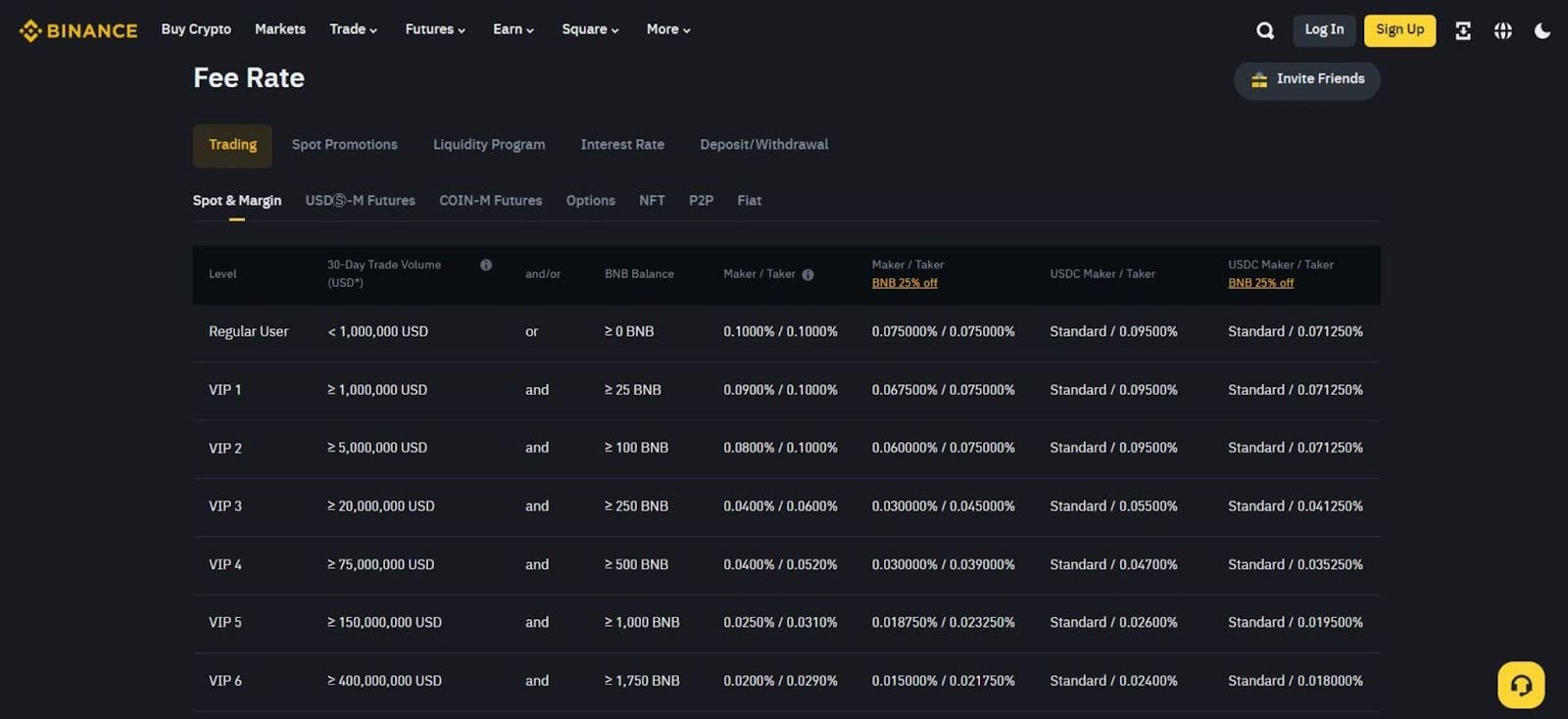Click '0.0250% / 0.0310%' fee cell
Image resolution: width=1568 pixels, height=719 pixels.
(x=781, y=623)
